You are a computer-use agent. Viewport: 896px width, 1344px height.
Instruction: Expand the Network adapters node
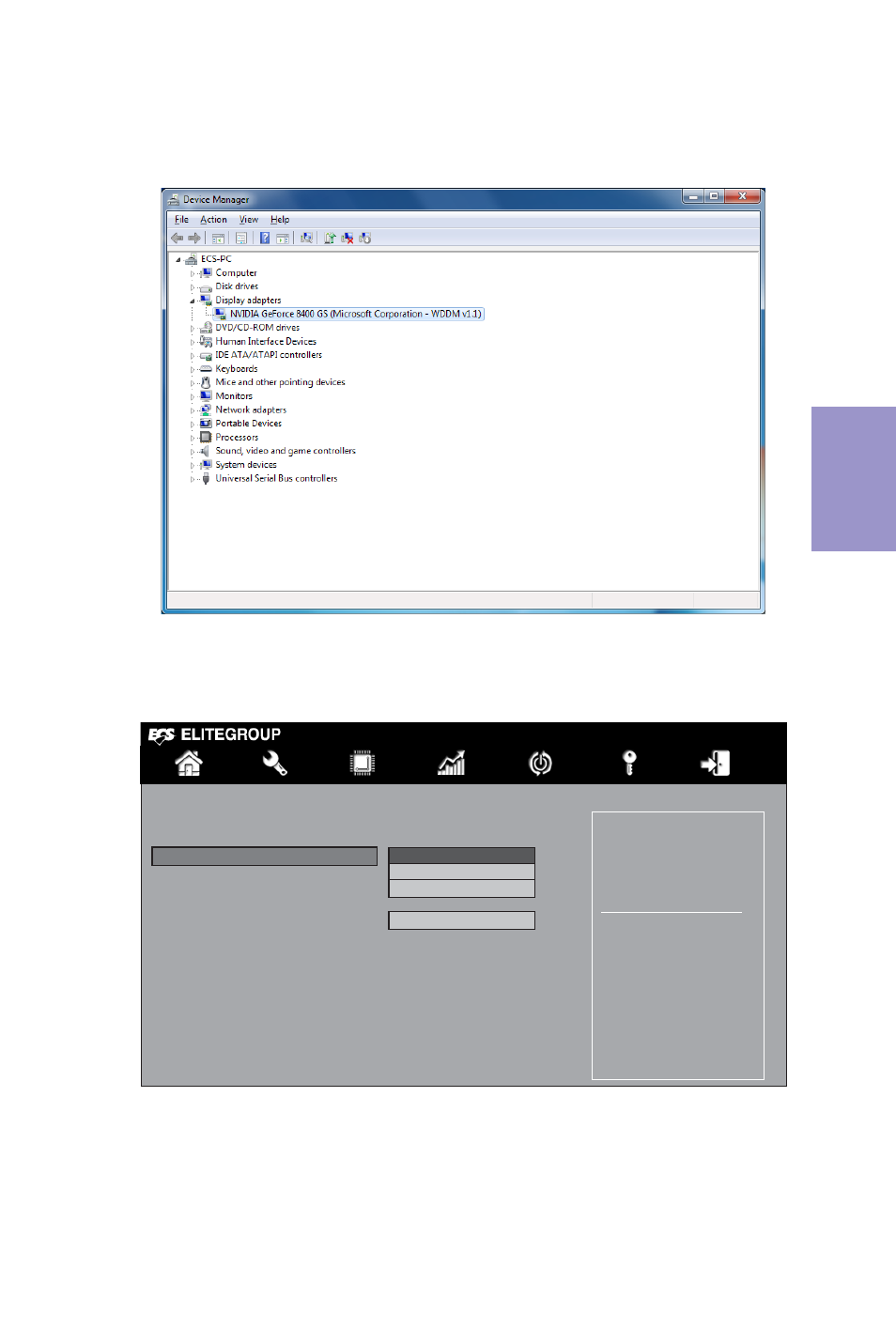(193, 410)
